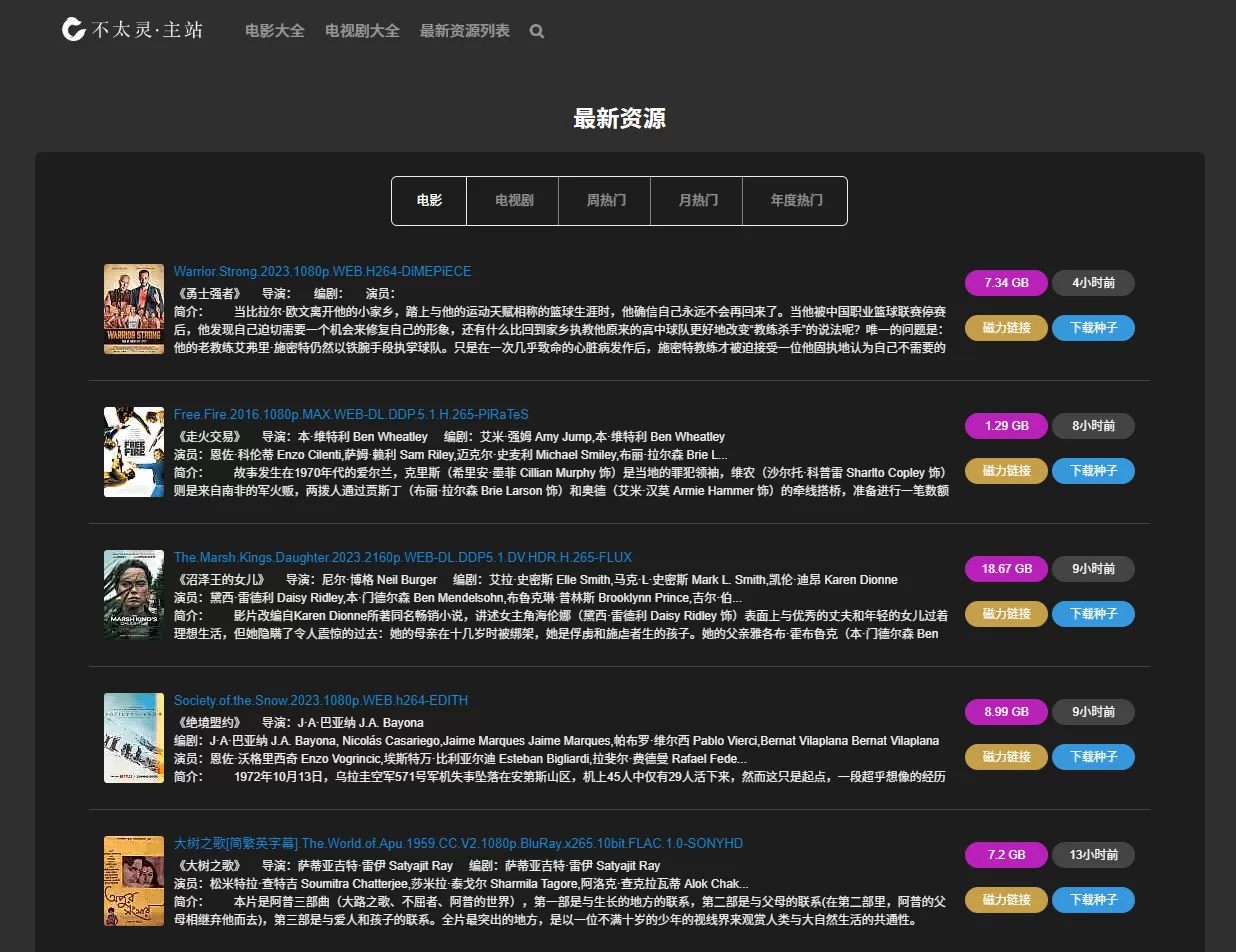The image size is (1236, 952).
Task: Open the 电视剧大全 menu item
Action: point(362,31)
